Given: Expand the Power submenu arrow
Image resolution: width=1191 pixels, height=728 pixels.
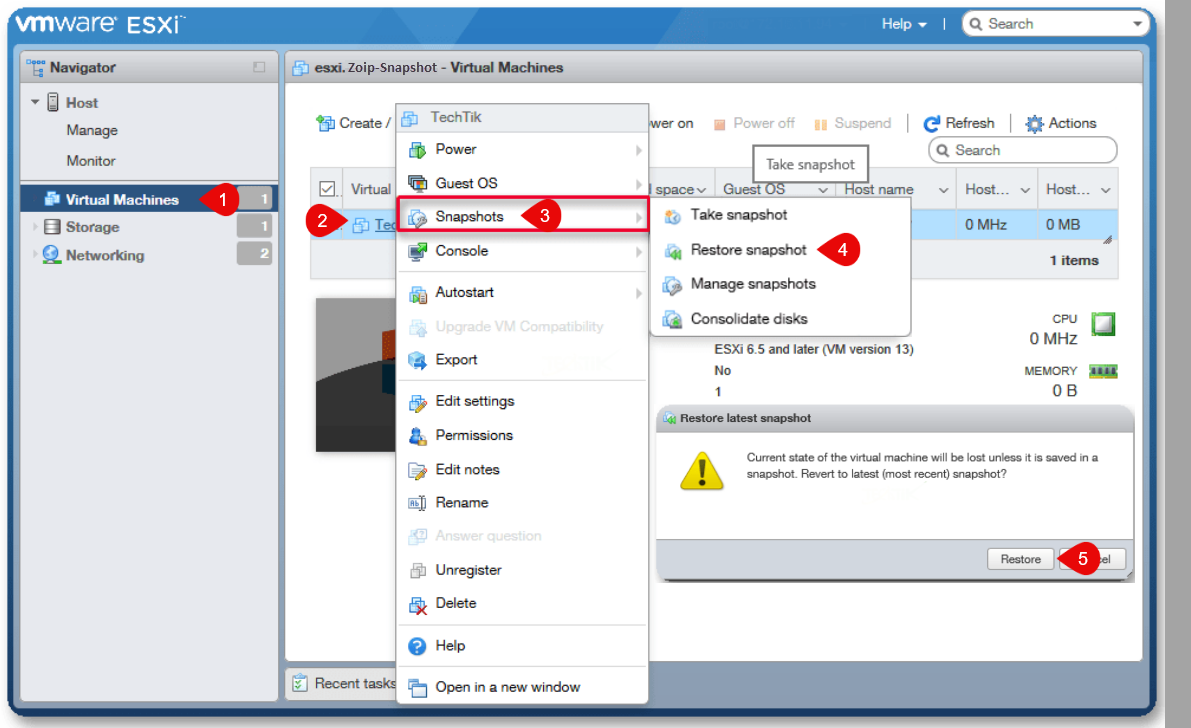Looking at the screenshot, I should click(639, 150).
